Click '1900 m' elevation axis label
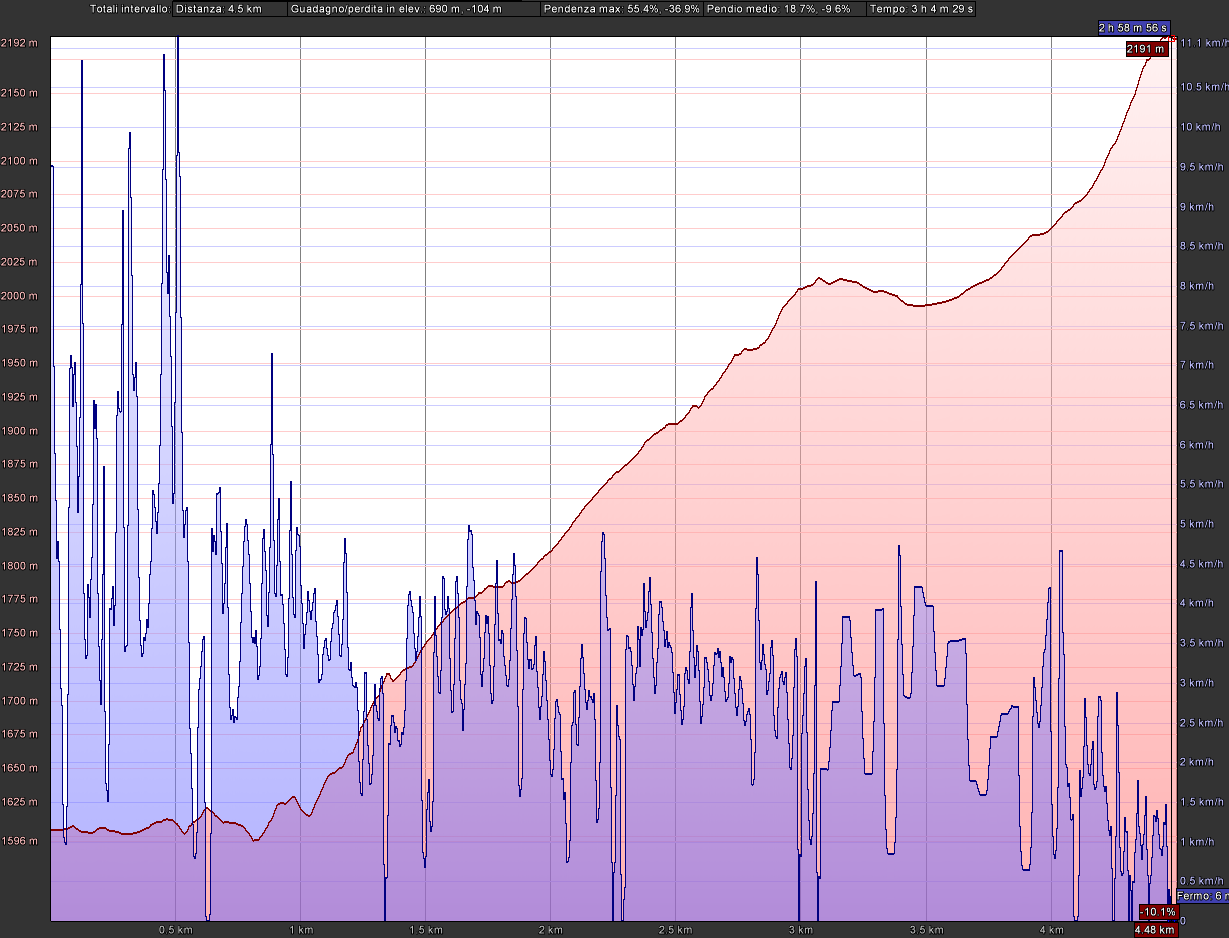Screen dimensions: 1229x938 click(x=19, y=431)
